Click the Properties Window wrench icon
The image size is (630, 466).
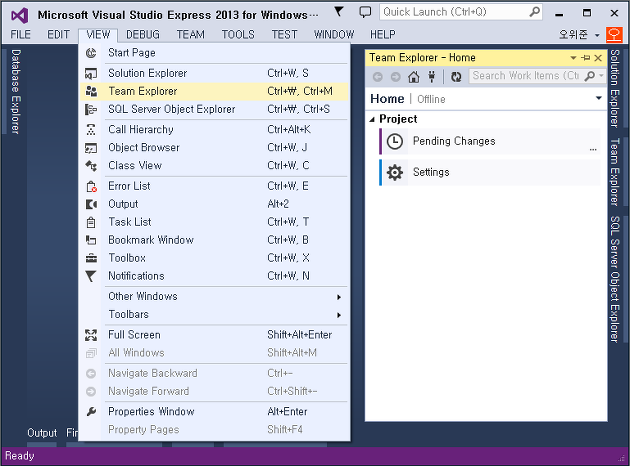coord(91,412)
